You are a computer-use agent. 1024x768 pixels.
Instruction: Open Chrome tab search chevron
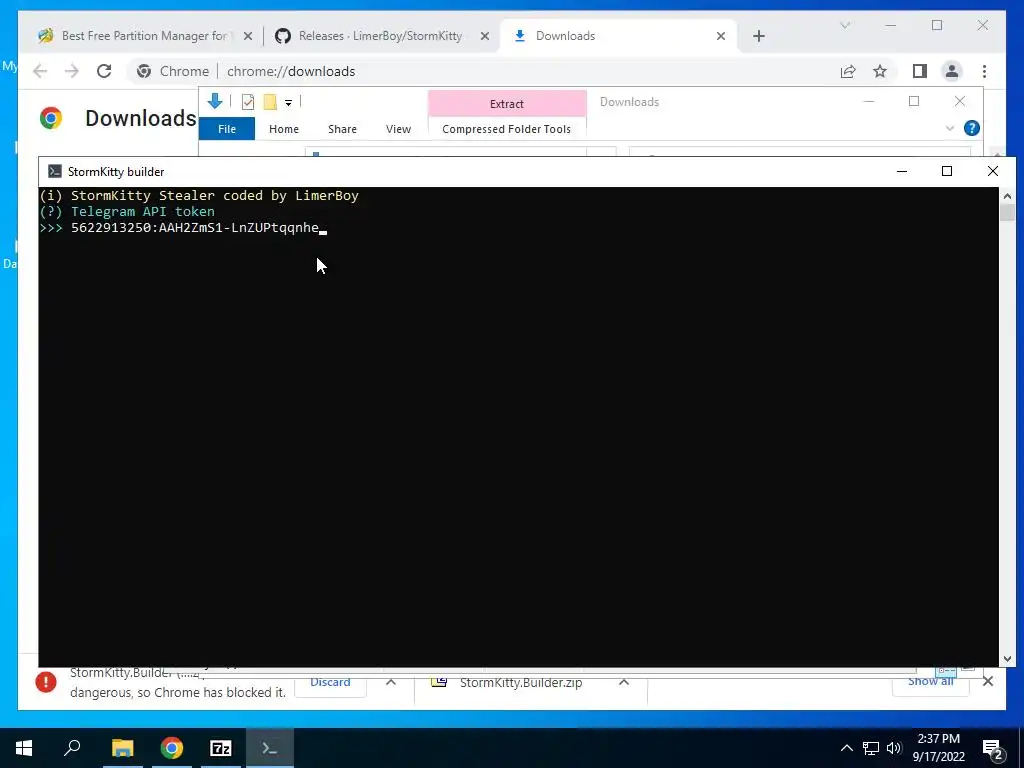(844, 25)
